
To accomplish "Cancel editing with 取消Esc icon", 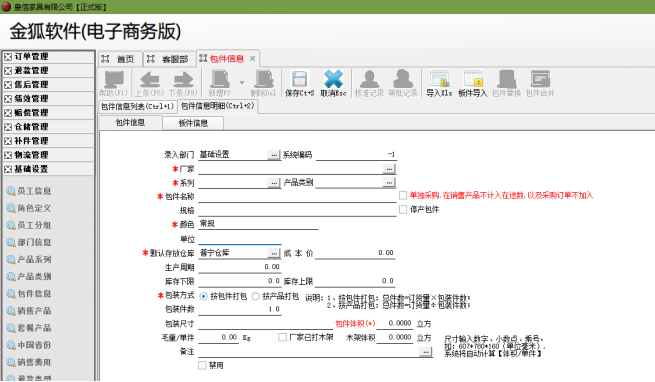I will click(x=333, y=84).
